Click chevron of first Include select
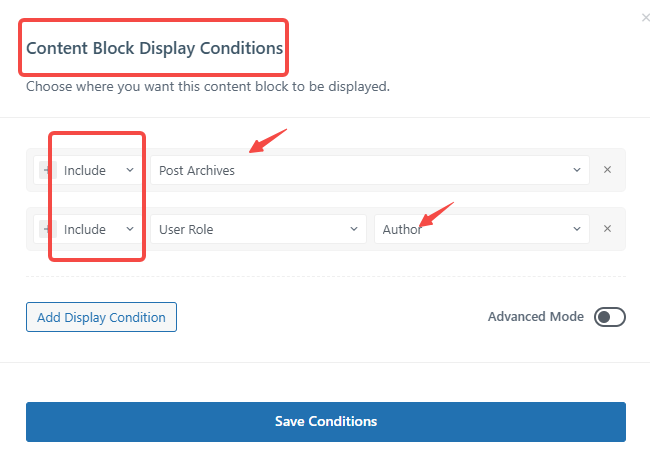This screenshot has width=650, height=464. [x=130, y=170]
